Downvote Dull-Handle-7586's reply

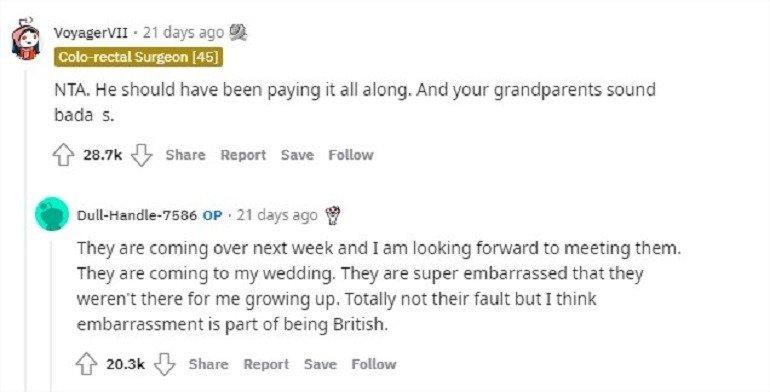[165, 365]
